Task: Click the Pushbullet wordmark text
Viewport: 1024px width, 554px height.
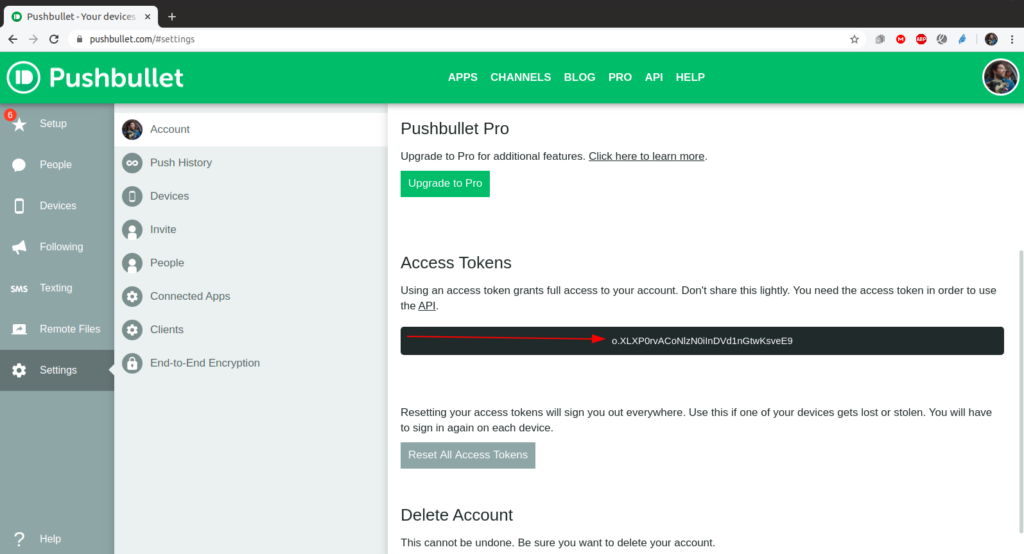Action: click(x=116, y=78)
